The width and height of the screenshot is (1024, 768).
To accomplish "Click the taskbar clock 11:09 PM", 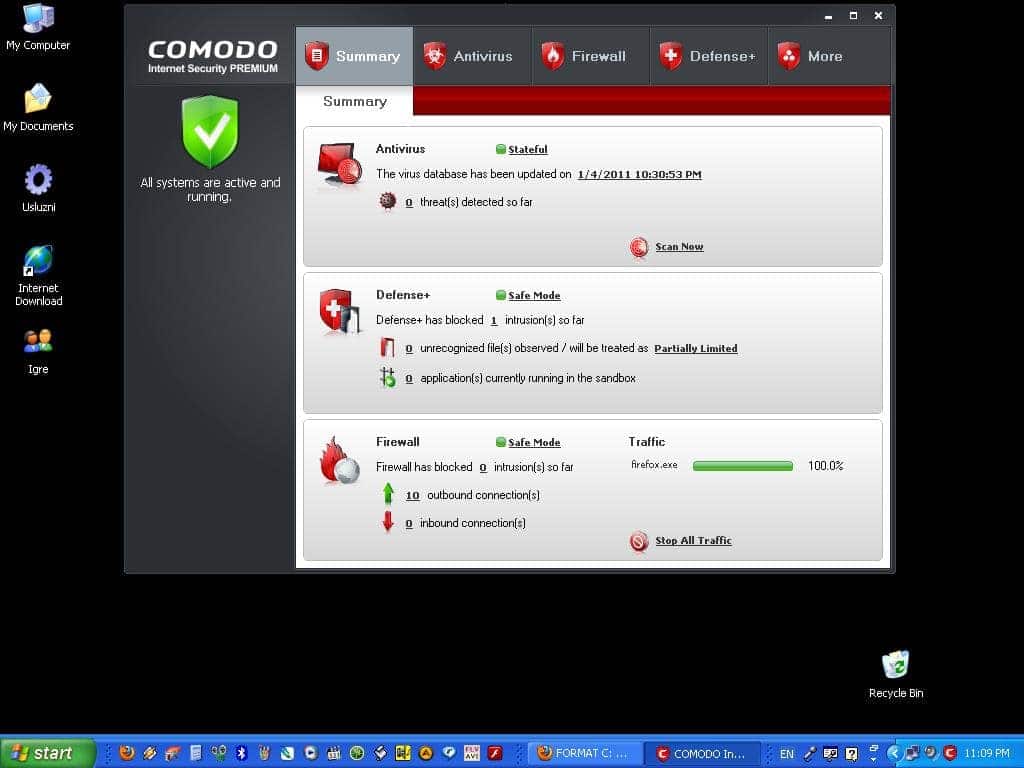I will click(987, 753).
